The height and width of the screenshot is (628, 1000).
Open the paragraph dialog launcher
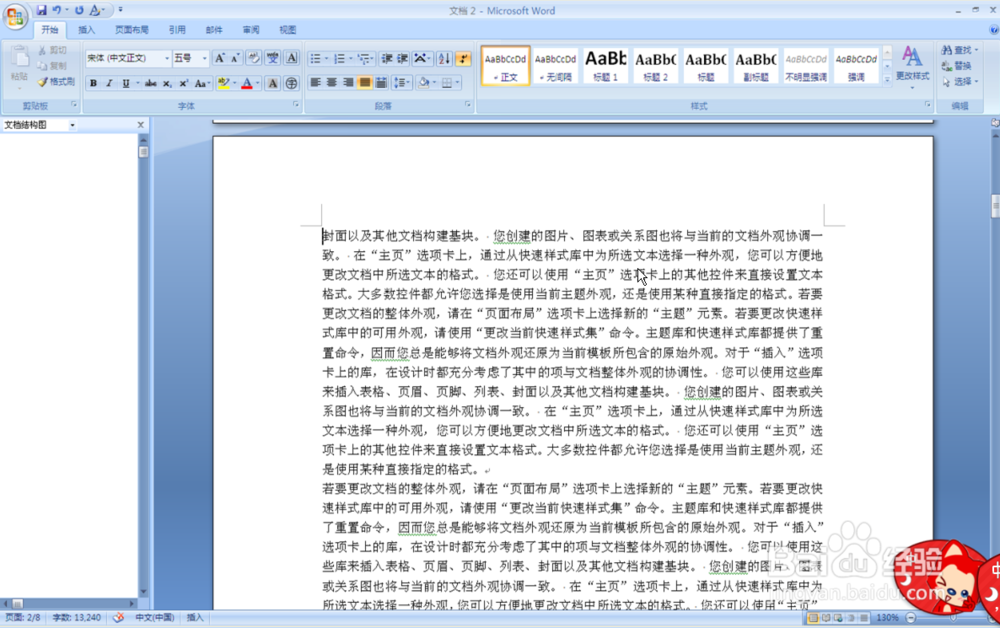pos(467,105)
